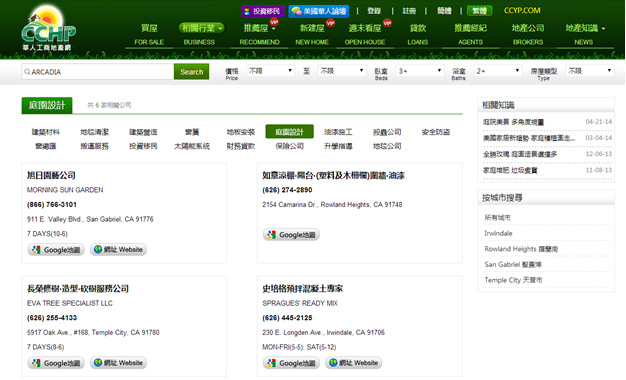Viewport: 626px width, 380px height.
Task: Click the magnifier icon in search box
Action: pos(27,72)
